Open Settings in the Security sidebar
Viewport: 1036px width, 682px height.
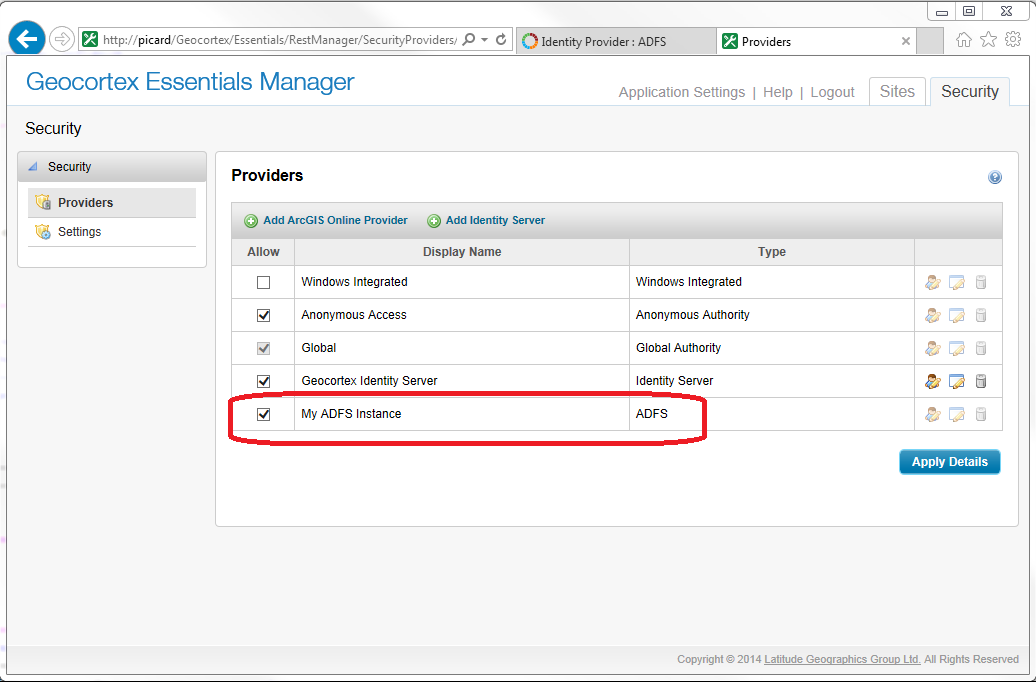112,231
